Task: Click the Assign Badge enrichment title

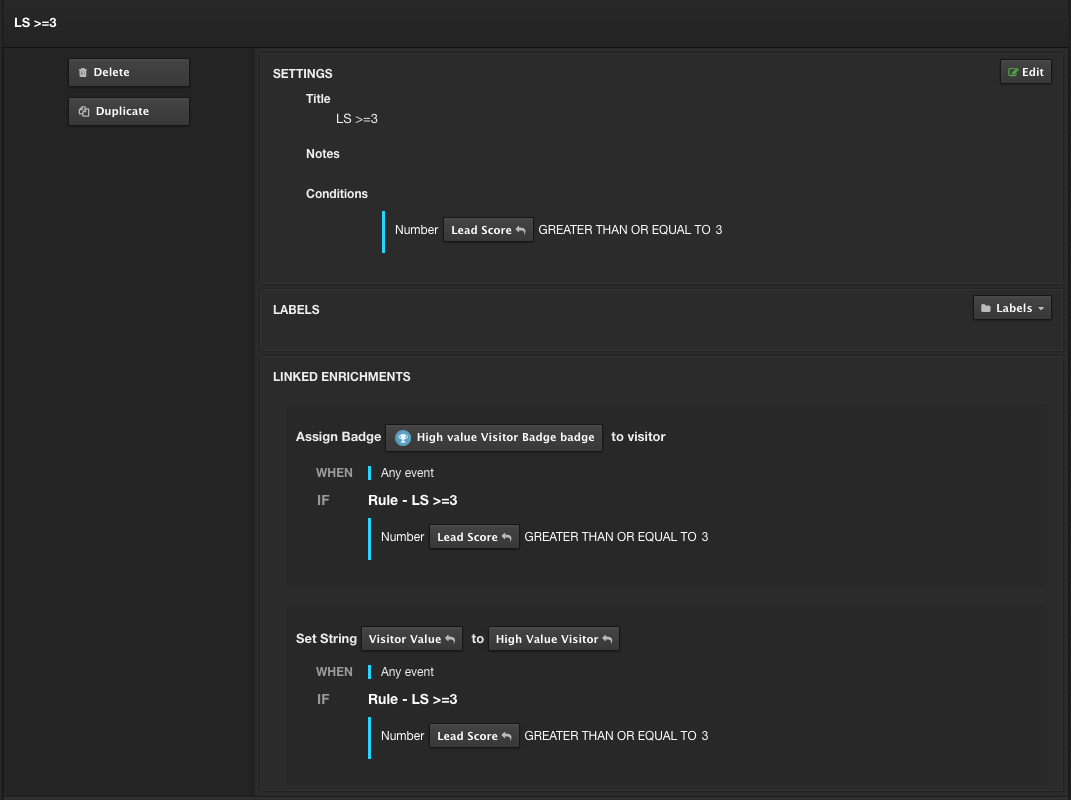Action: coord(338,437)
